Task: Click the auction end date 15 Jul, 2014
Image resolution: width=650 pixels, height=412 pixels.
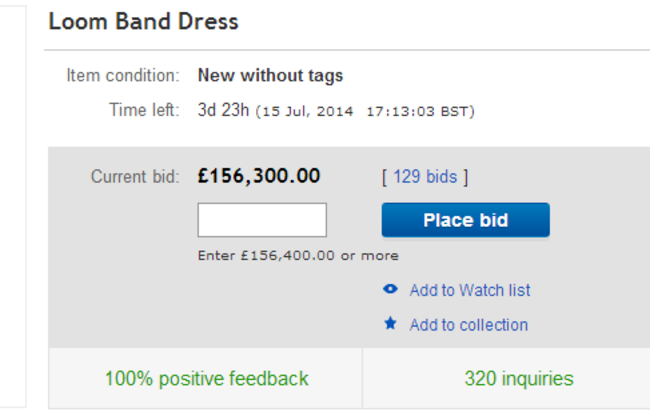Action: pos(307,111)
